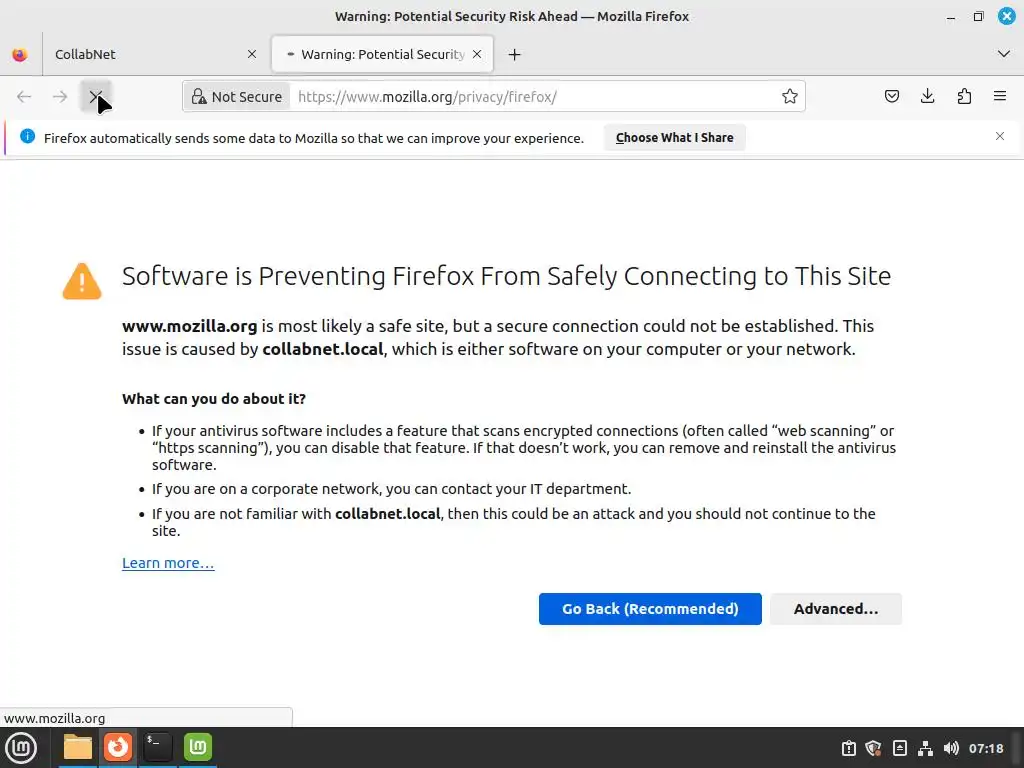The height and width of the screenshot is (768, 1024).
Task: Bookmark this page with the star icon
Action: pyautogui.click(x=790, y=96)
